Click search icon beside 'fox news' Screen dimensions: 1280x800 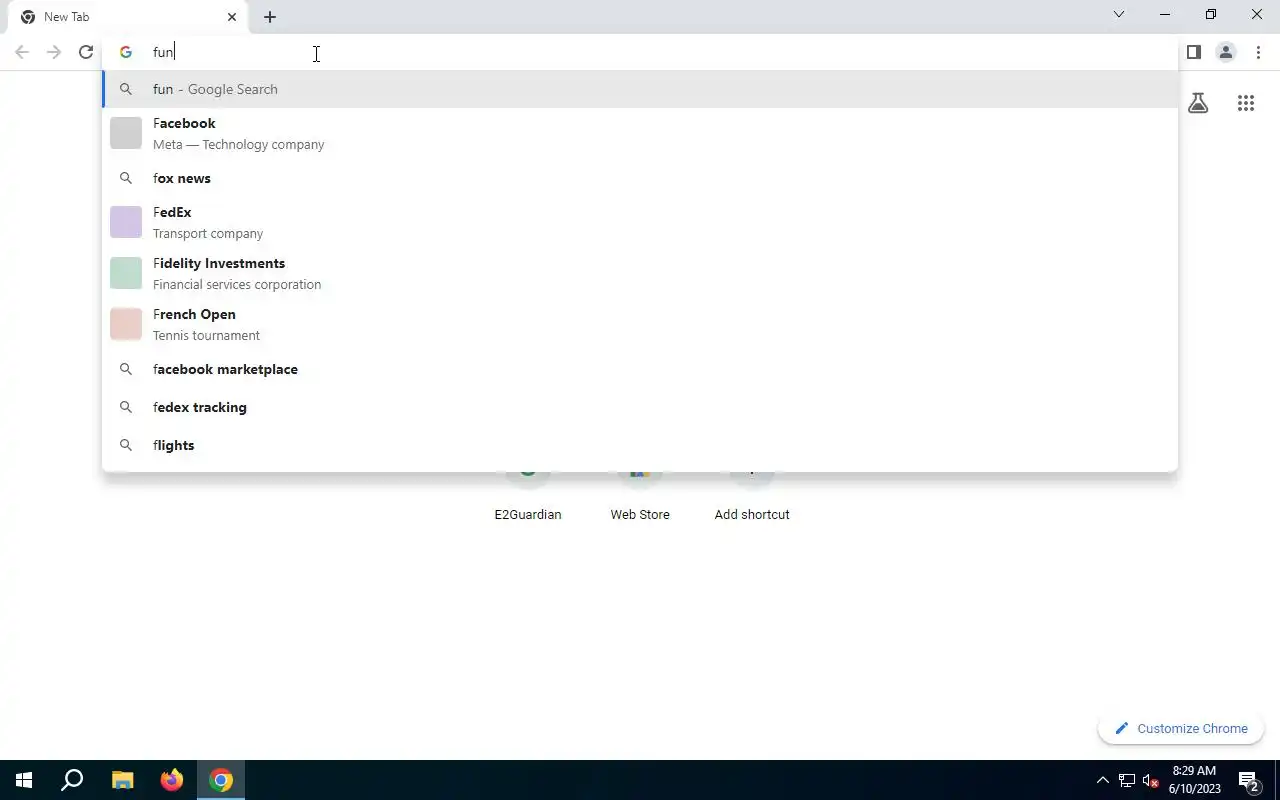point(126,178)
